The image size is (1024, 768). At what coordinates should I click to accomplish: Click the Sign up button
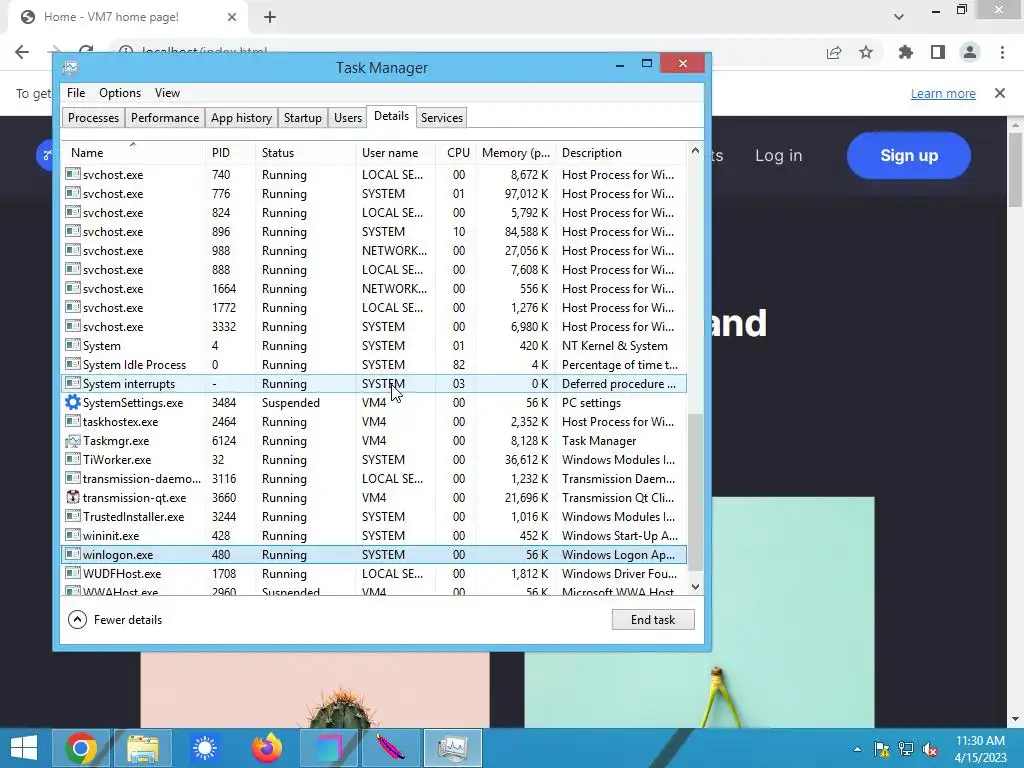pos(908,155)
